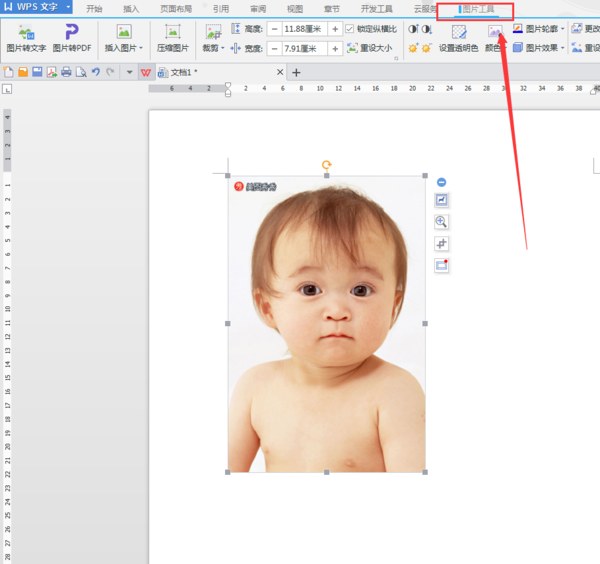The height and width of the screenshot is (564, 600).
Task: Click the zoom magnifier icon beside the picture
Action: click(441, 222)
